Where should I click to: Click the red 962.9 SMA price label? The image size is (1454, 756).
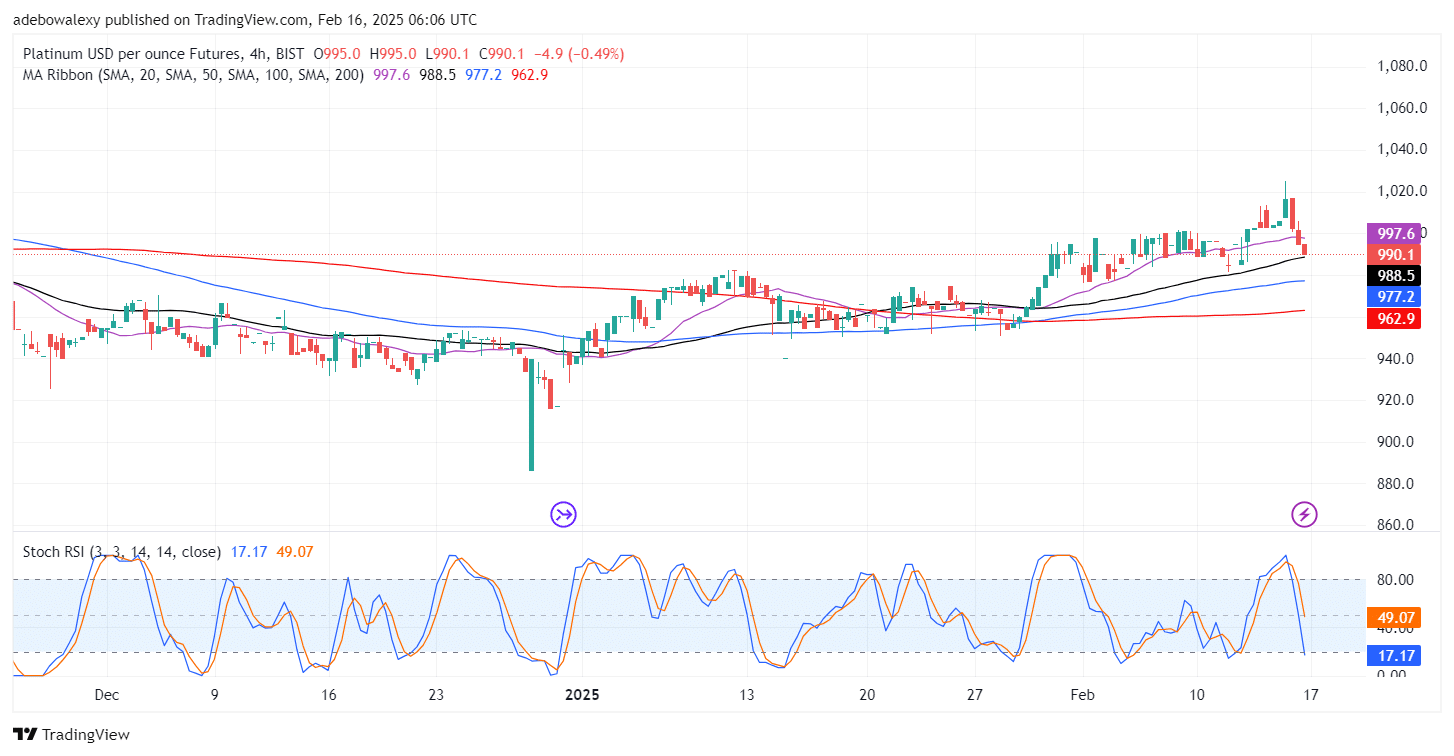tap(1392, 318)
